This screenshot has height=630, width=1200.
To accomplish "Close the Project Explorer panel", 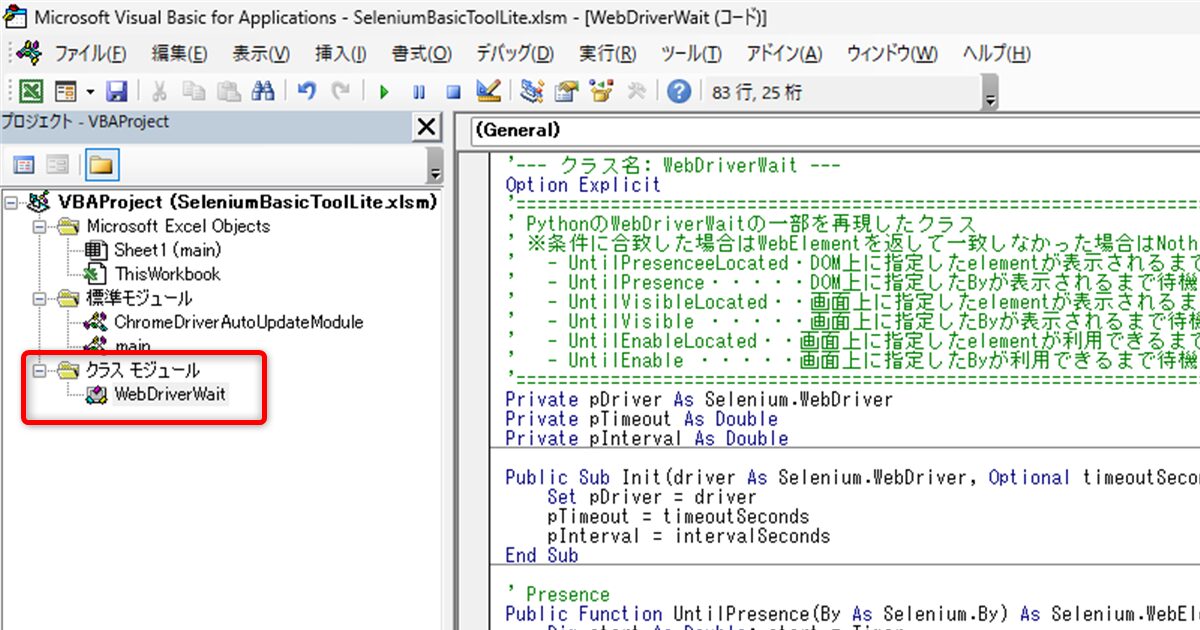I will click(427, 126).
